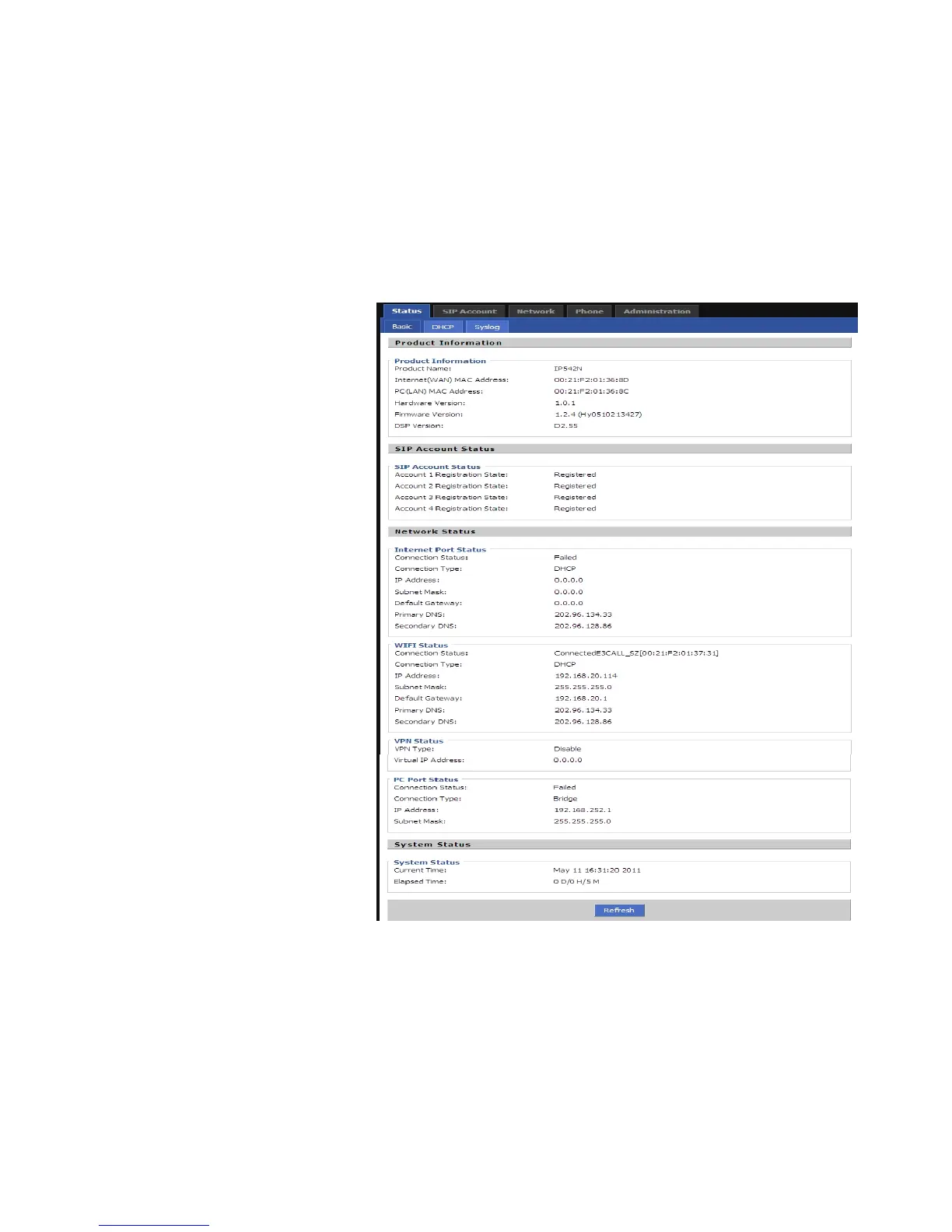The height and width of the screenshot is (1232, 952).
Task: Open the Status main tab
Action: click(x=406, y=311)
